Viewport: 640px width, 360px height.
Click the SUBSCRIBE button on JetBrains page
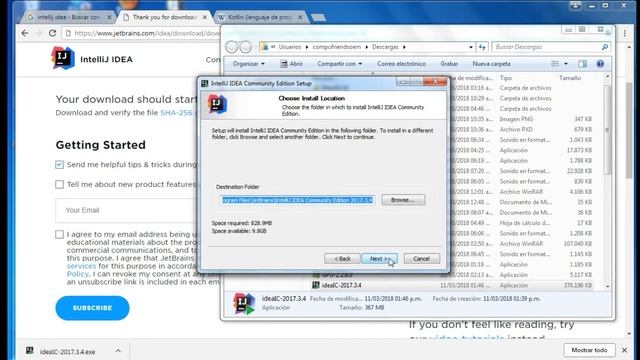[x=92, y=308]
